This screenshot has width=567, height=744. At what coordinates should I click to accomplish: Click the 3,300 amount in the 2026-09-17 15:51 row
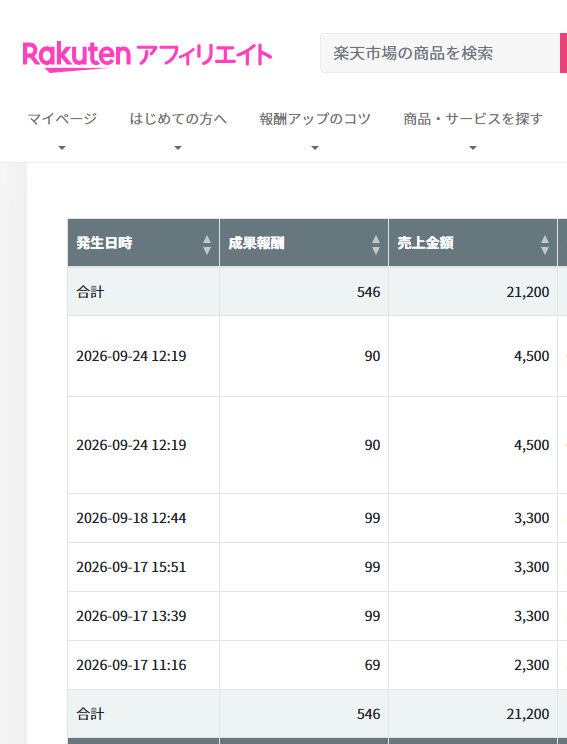473,567
